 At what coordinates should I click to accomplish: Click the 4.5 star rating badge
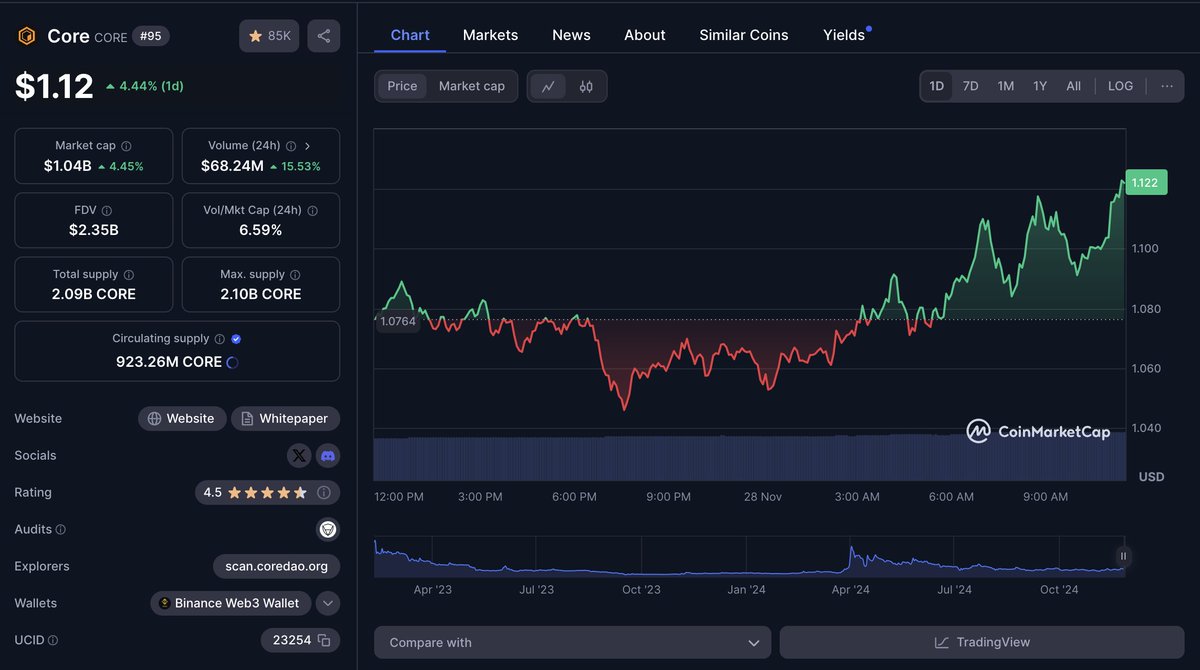(x=267, y=493)
